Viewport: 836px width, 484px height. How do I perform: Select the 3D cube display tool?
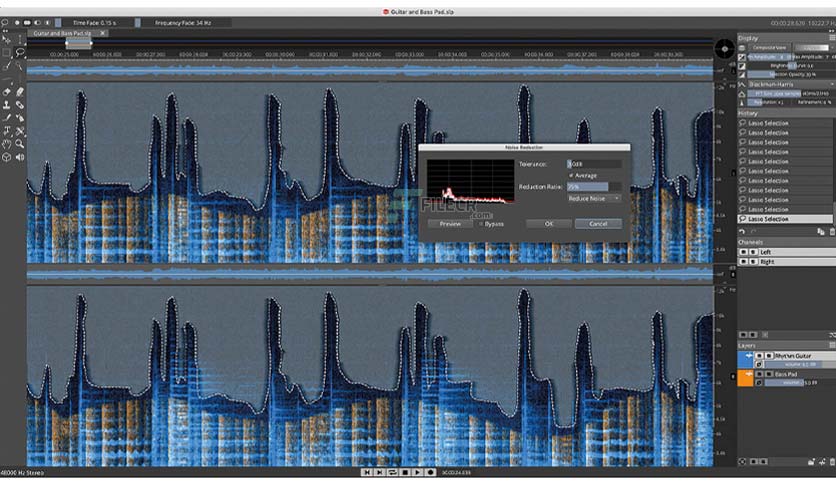tap(6, 157)
